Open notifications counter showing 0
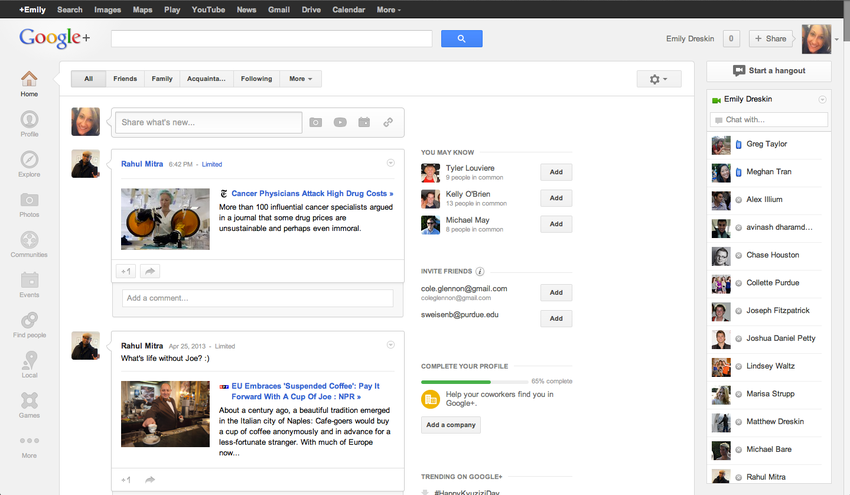850x495 pixels. point(731,38)
